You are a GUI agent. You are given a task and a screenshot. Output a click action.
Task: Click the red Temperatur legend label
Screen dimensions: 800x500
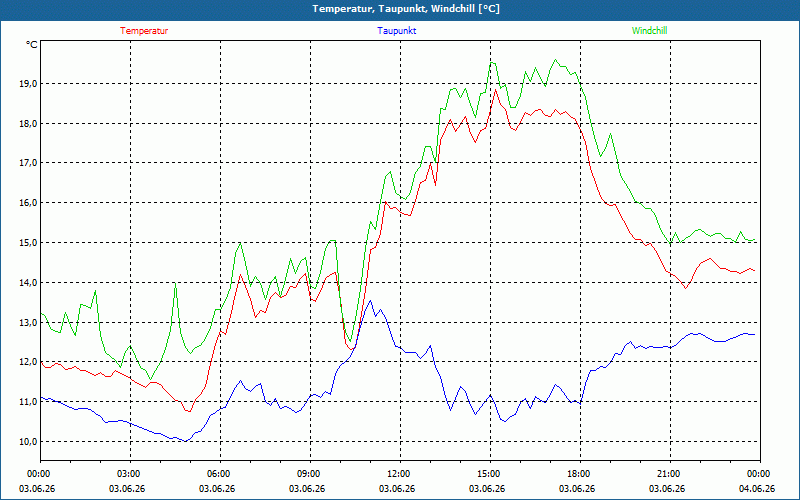pyautogui.click(x=144, y=31)
